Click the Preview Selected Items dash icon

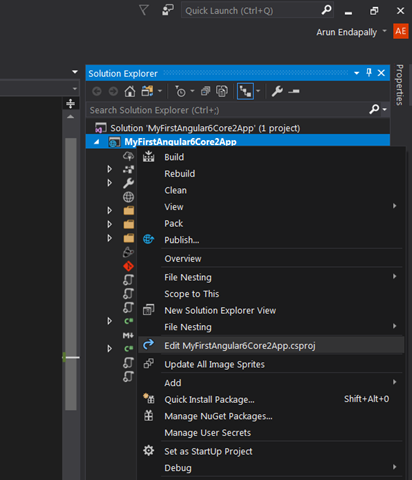pyautogui.click(x=294, y=91)
